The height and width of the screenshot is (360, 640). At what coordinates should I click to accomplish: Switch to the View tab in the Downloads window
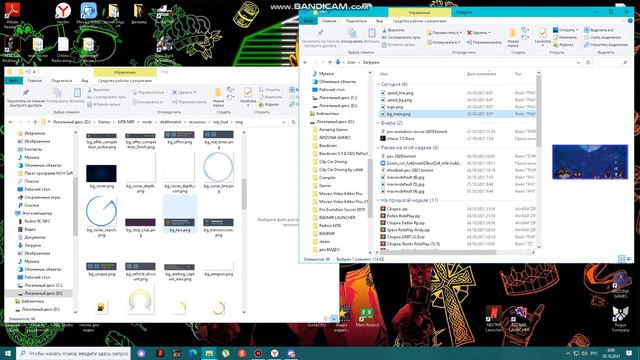click(379, 21)
